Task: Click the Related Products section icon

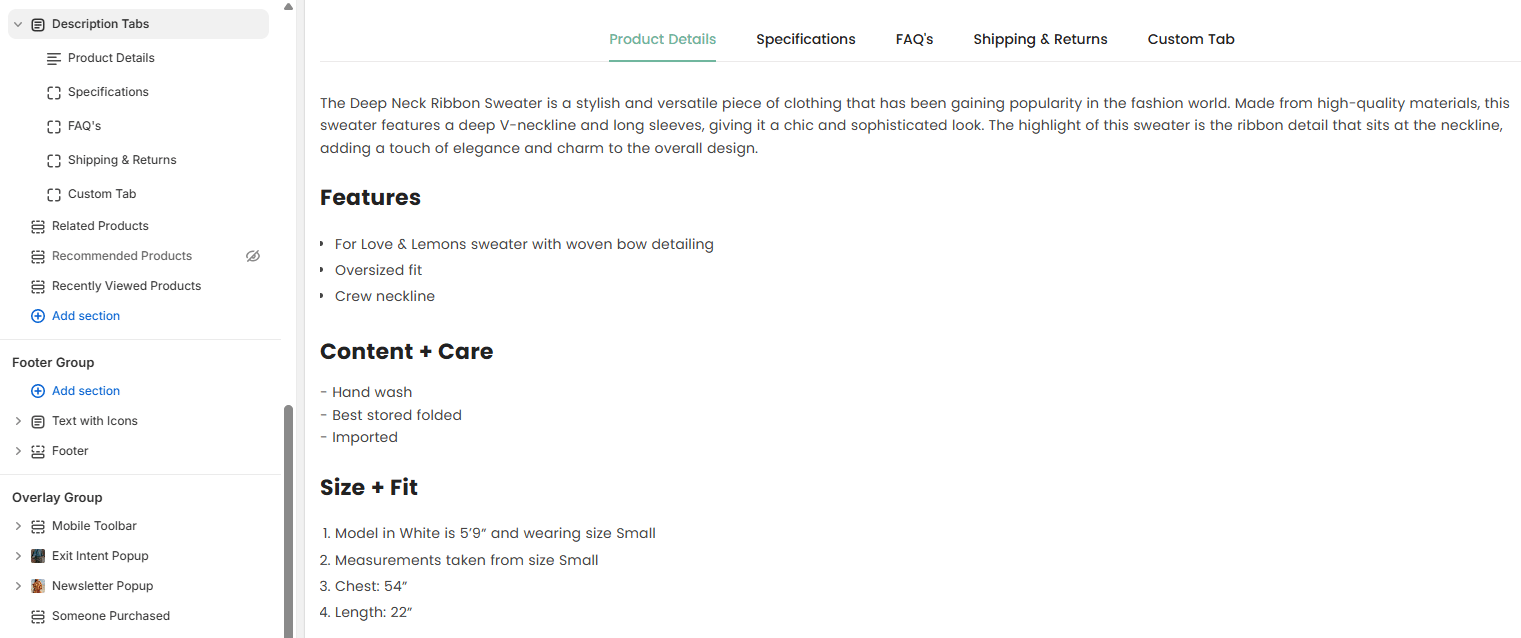Action: coord(38,226)
